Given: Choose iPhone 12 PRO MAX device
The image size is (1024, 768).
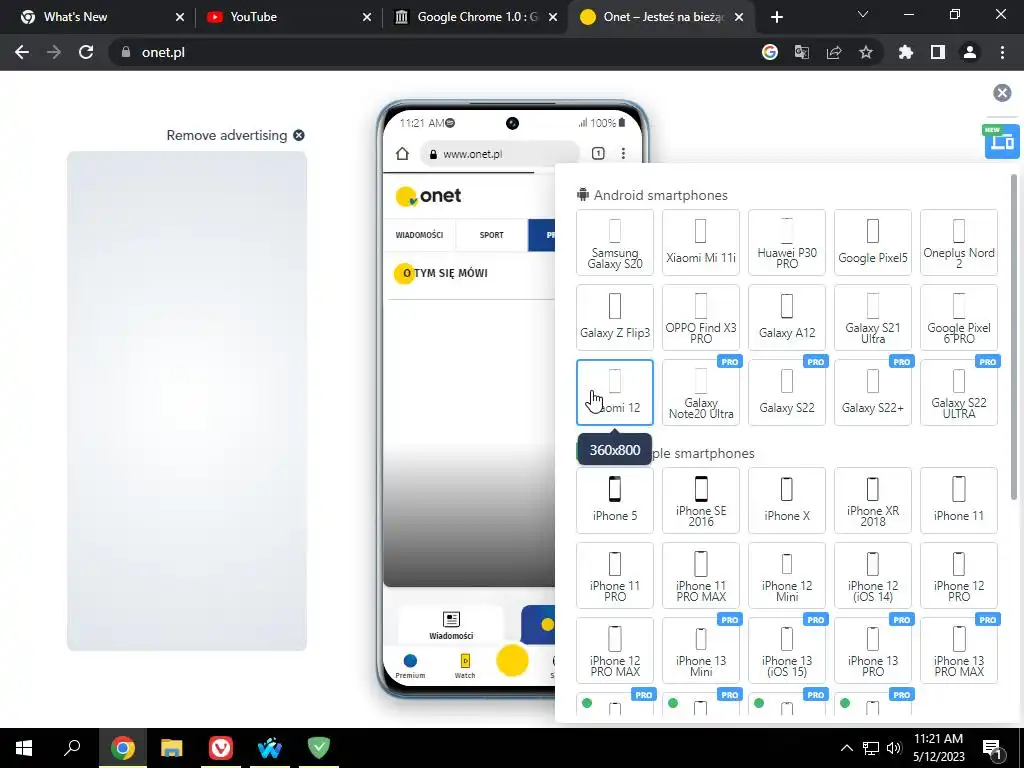Looking at the screenshot, I should tap(615, 650).
